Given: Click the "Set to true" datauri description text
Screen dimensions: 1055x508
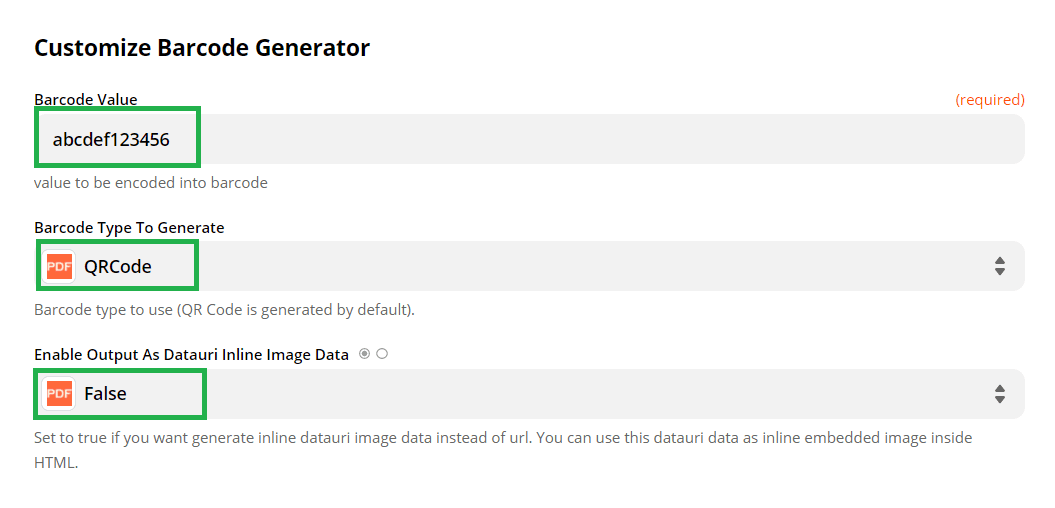Looking at the screenshot, I should click(x=503, y=438).
